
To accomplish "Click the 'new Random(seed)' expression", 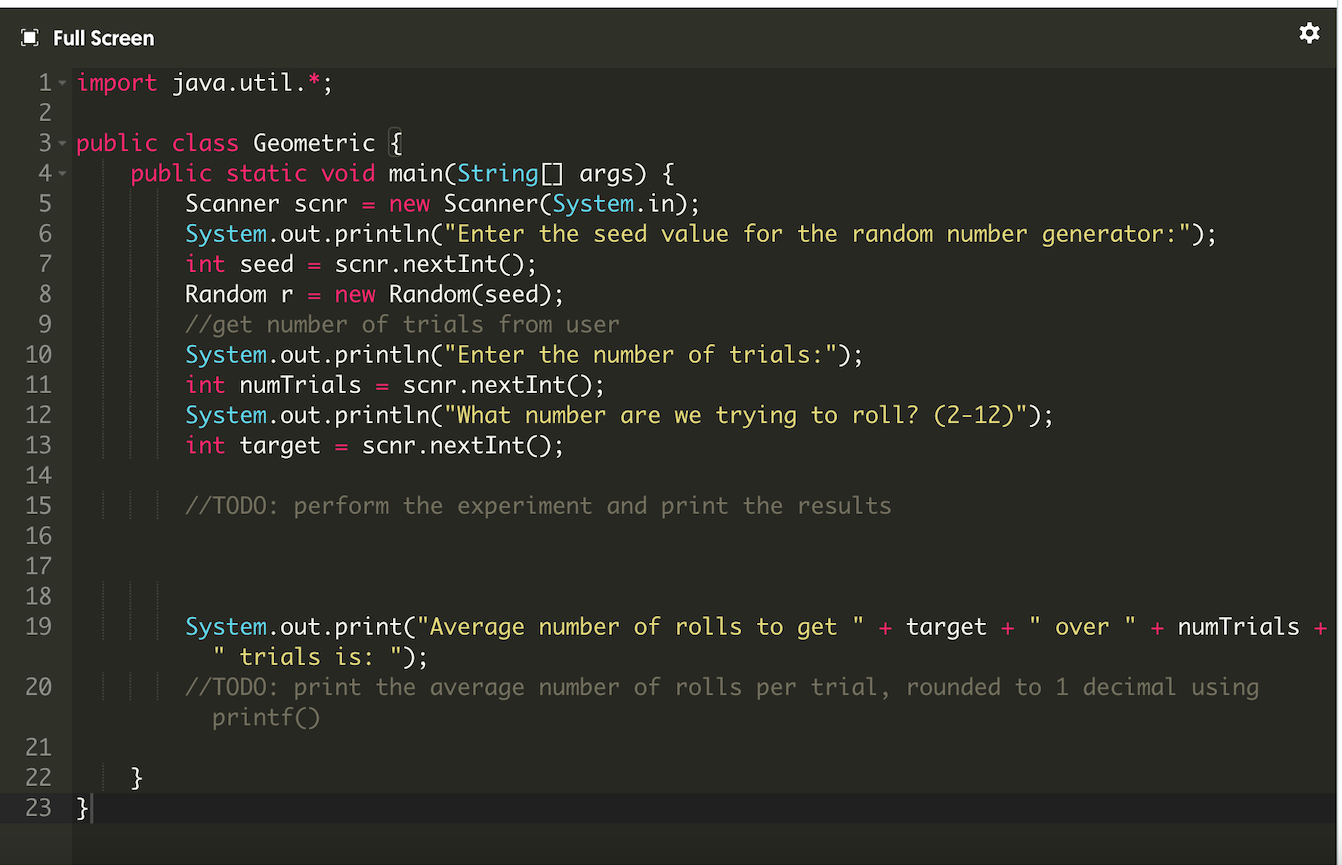I will click(x=450, y=294).
